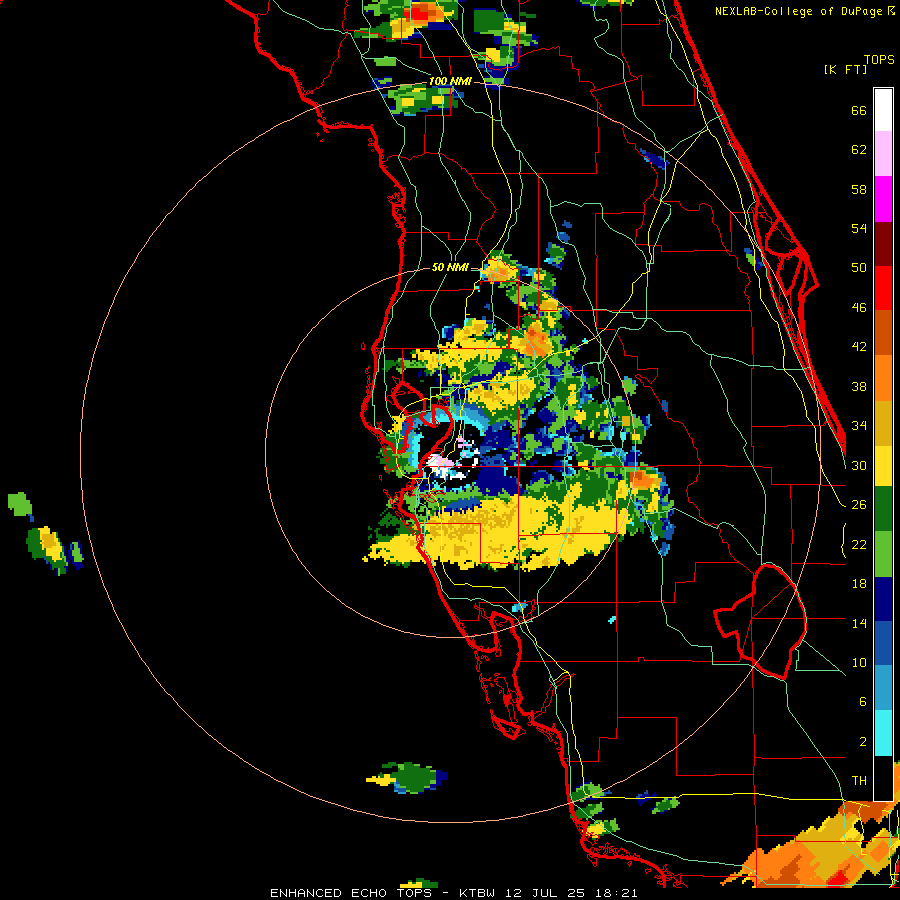Pick the navy blue legend swatch
This screenshot has width=900, height=900.
pos(883,599)
